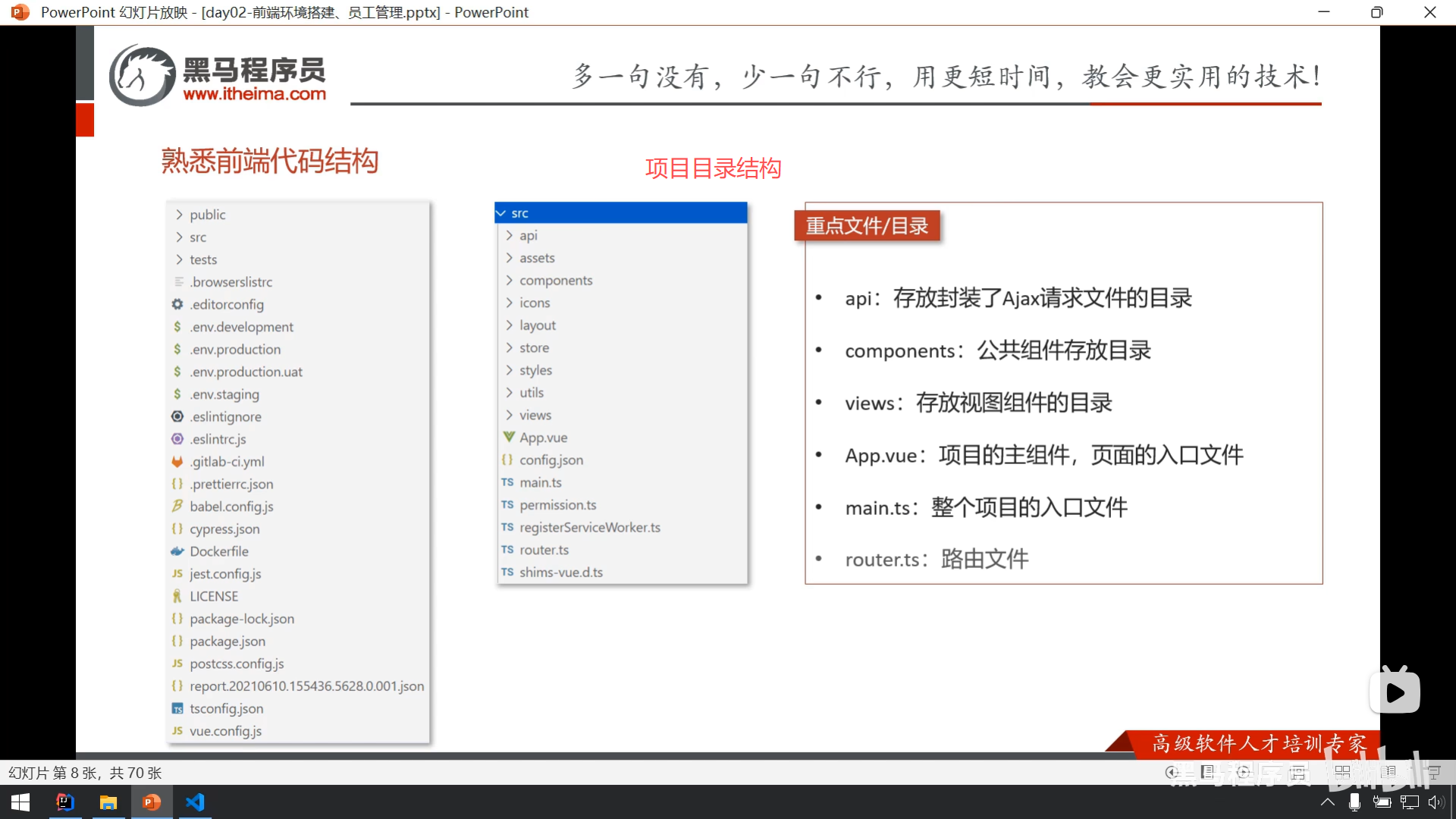The image size is (1456, 819).
Task: Open the all-slides menu icon
Action: click(x=1208, y=772)
